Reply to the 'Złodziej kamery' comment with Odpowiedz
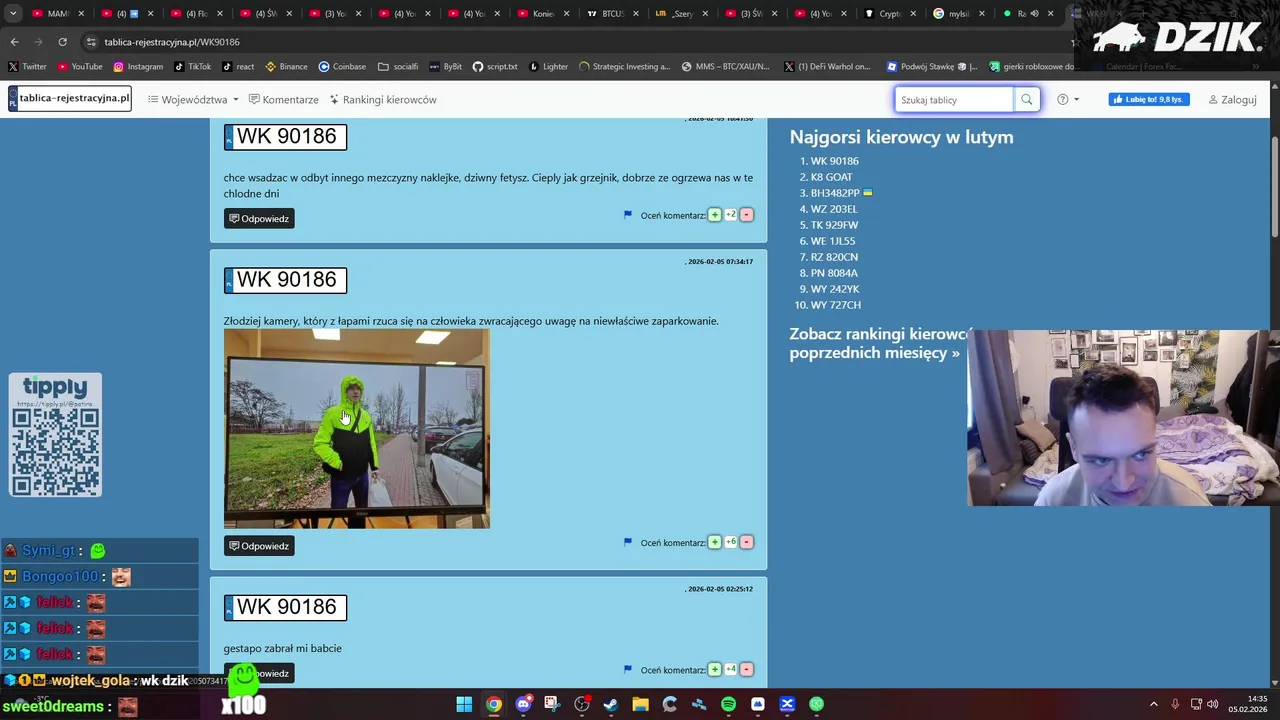Viewport: 1280px width, 720px height. click(259, 546)
